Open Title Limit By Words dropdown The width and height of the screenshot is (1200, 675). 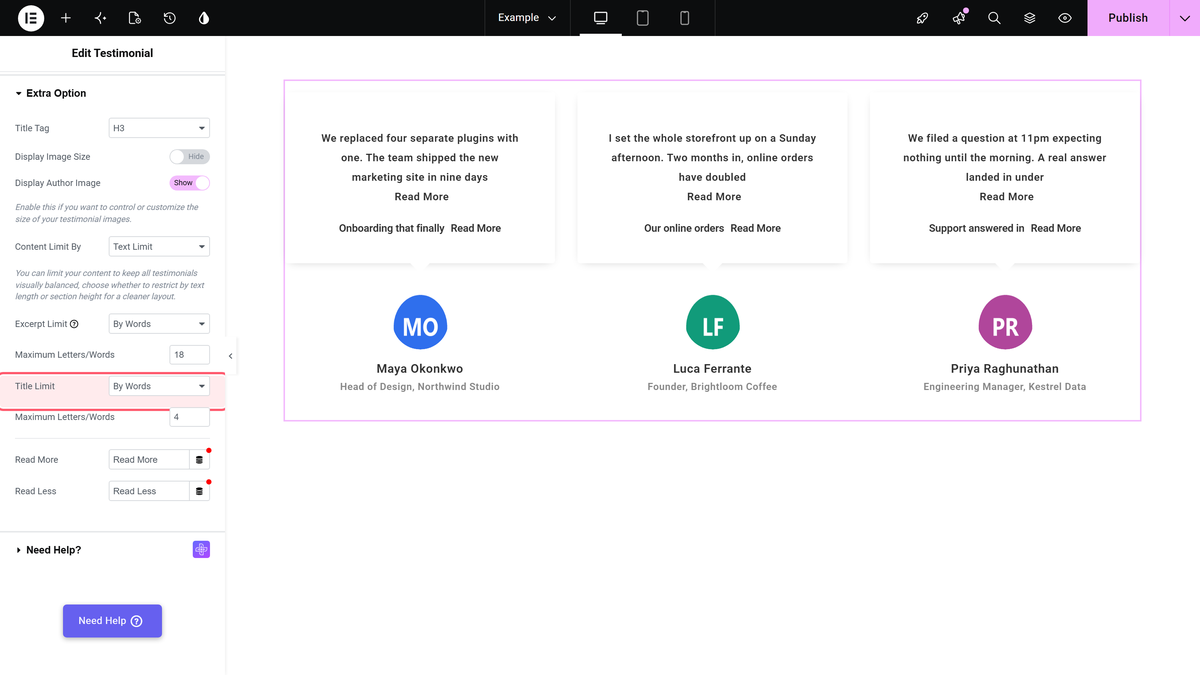tap(159, 386)
